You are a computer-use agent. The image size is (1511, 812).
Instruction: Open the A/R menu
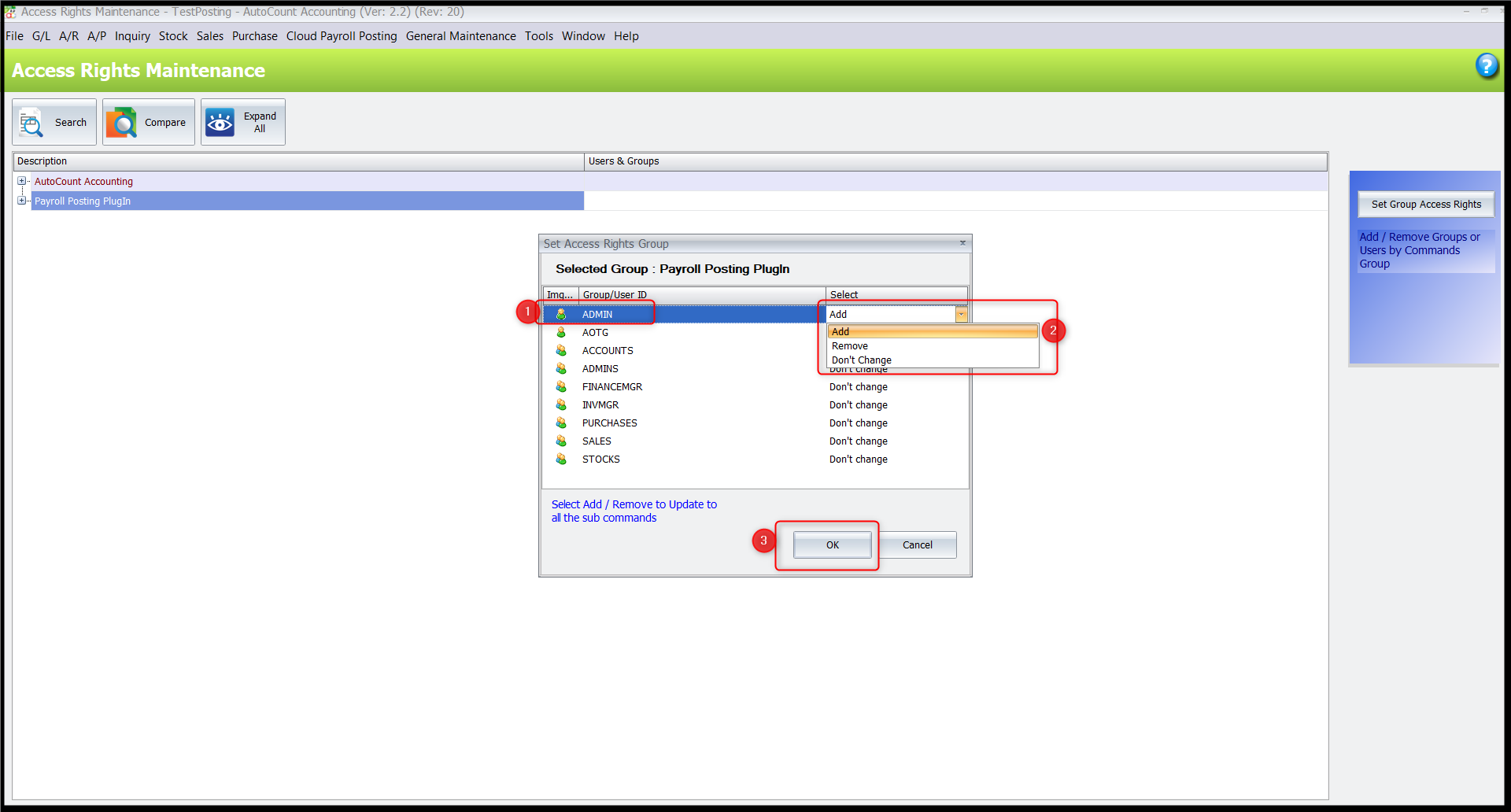click(x=68, y=36)
